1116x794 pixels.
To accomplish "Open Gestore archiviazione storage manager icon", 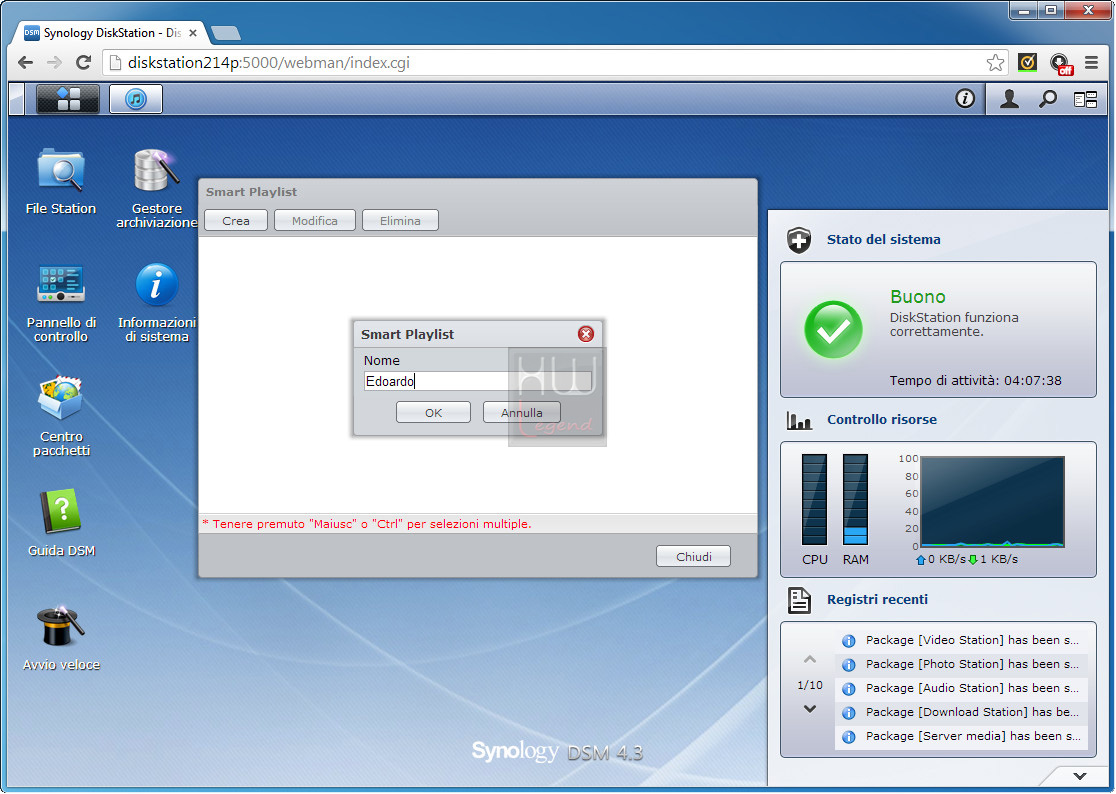I will pyautogui.click(x=156, y=171).
